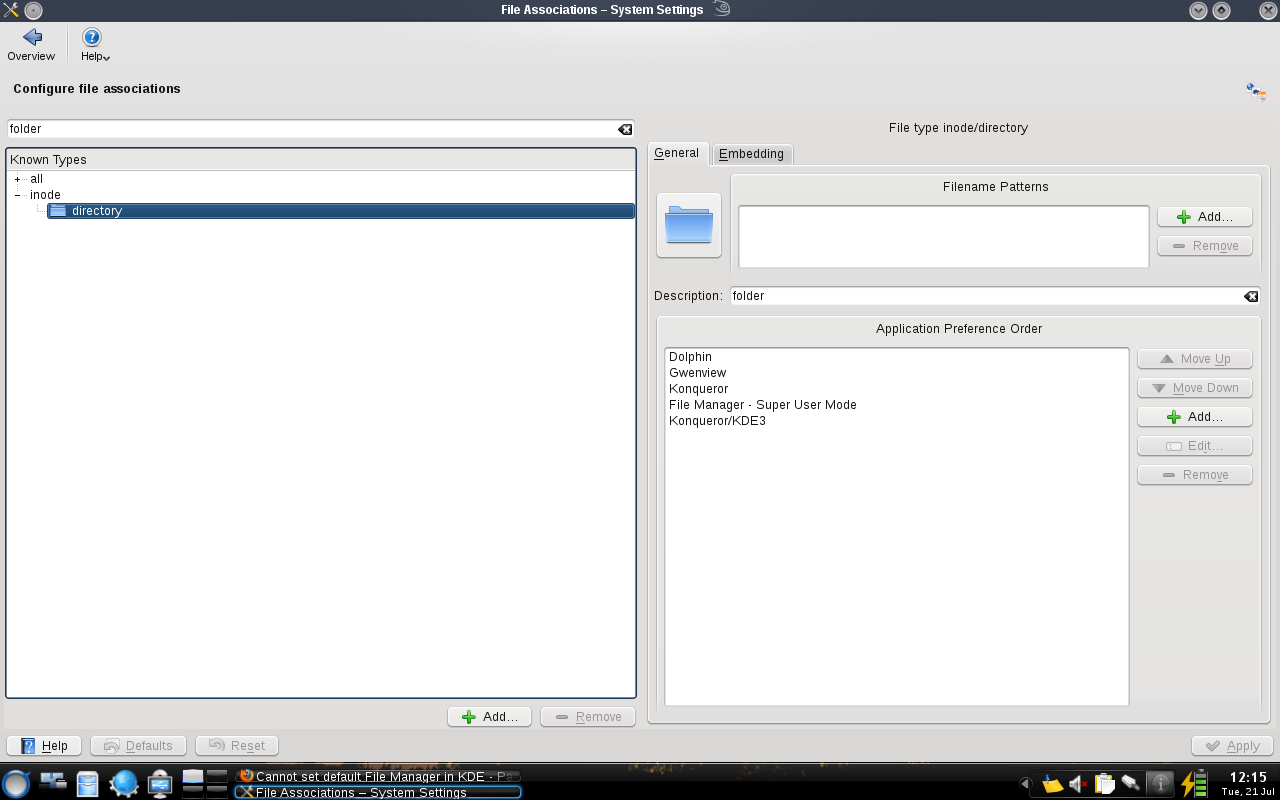Open the notifications info tray icon
This screenshot has width=1280, height=800.
[1160, 784]
